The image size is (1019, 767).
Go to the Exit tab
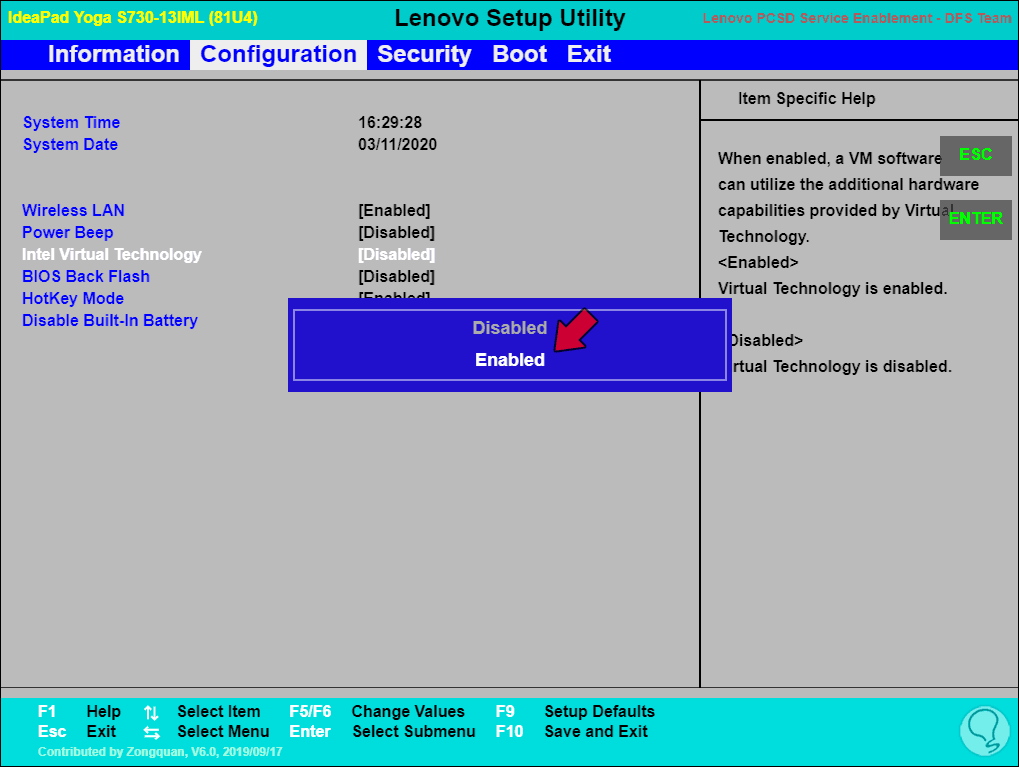(x=588, y=55)
